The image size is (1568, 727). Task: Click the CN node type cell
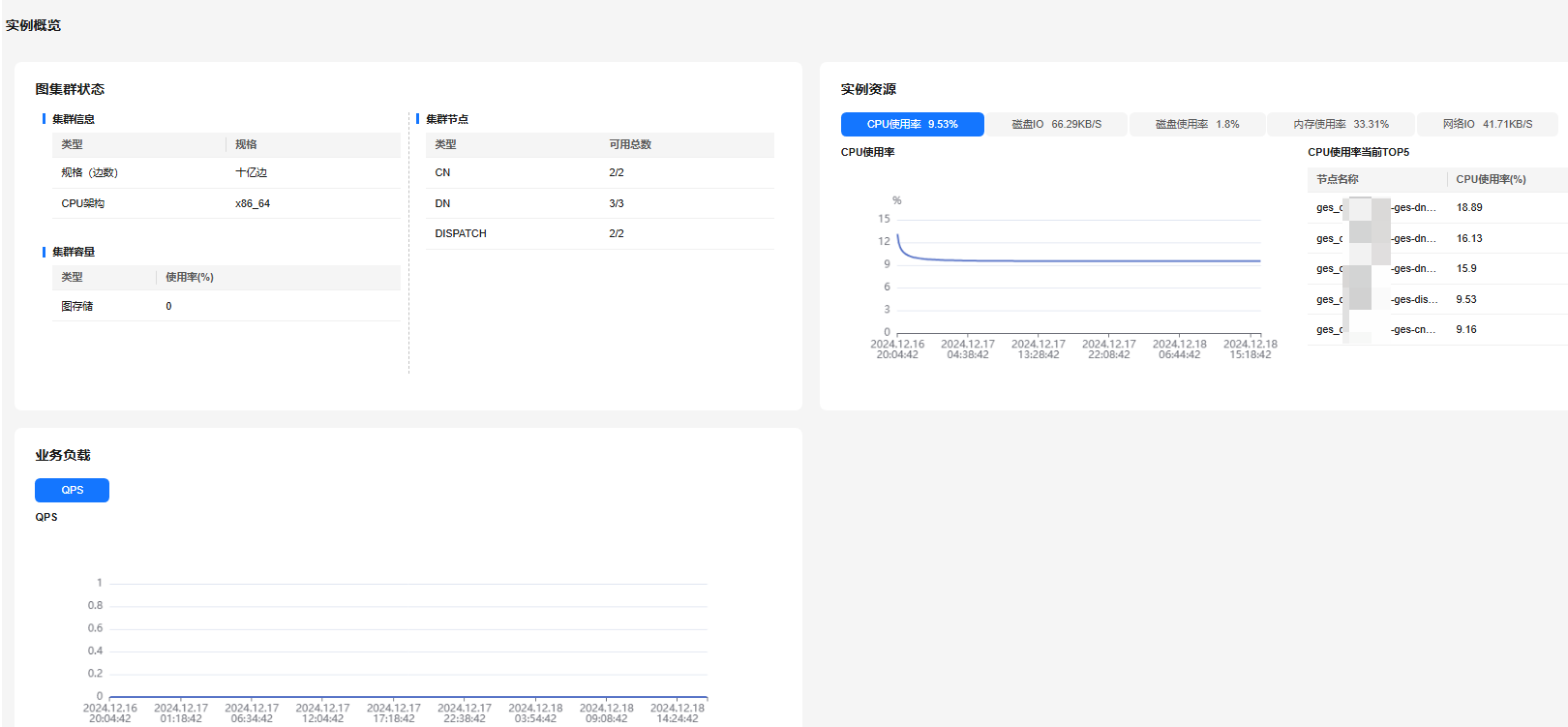442,172
